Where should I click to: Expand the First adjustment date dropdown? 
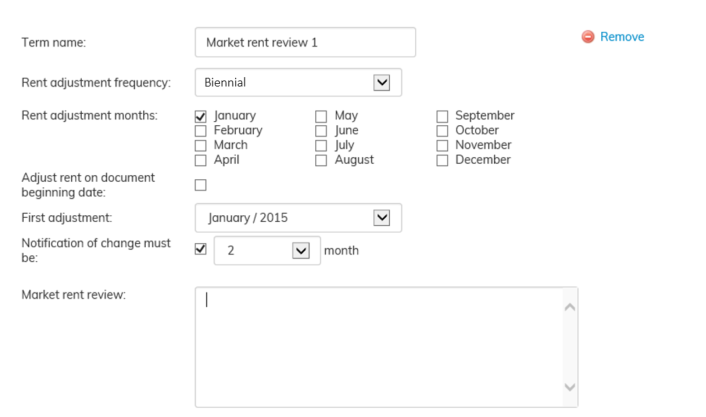(381, 217)
